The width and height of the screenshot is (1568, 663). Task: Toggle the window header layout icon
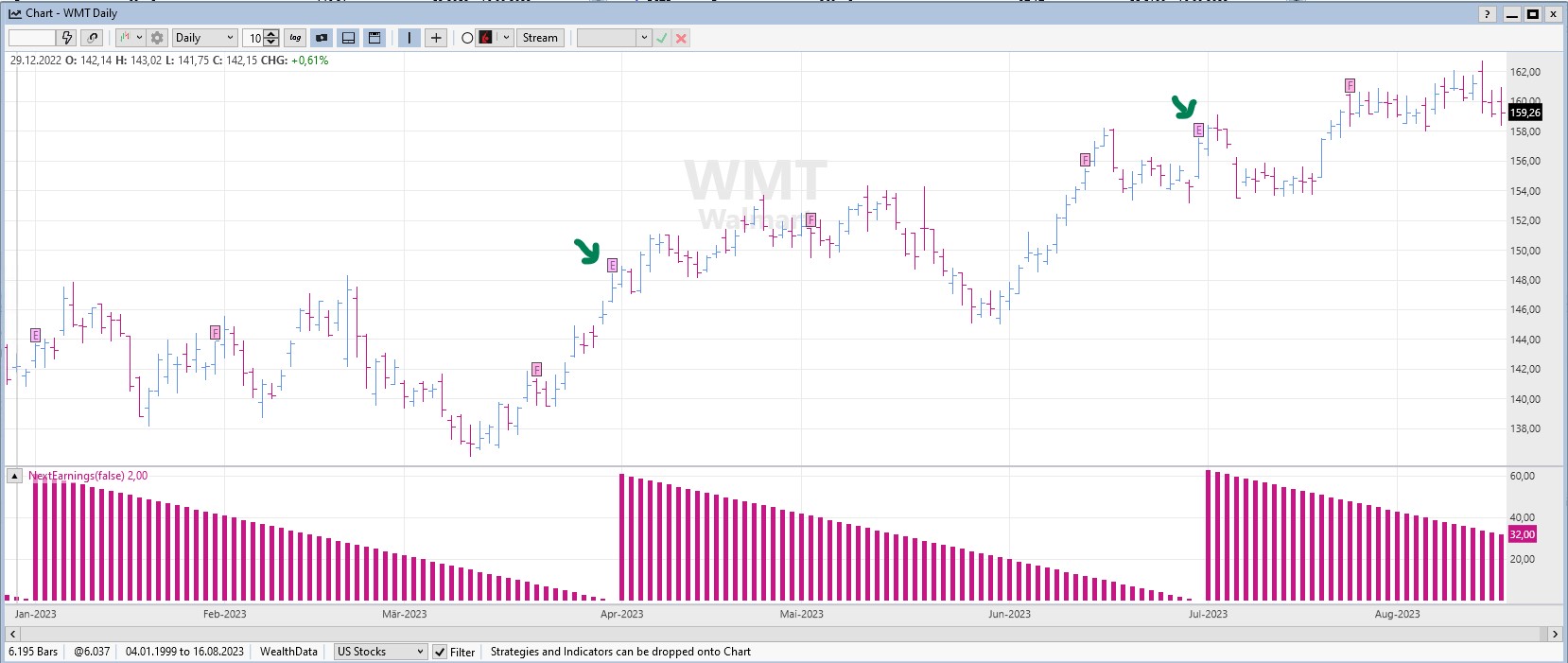coord(375,38)
